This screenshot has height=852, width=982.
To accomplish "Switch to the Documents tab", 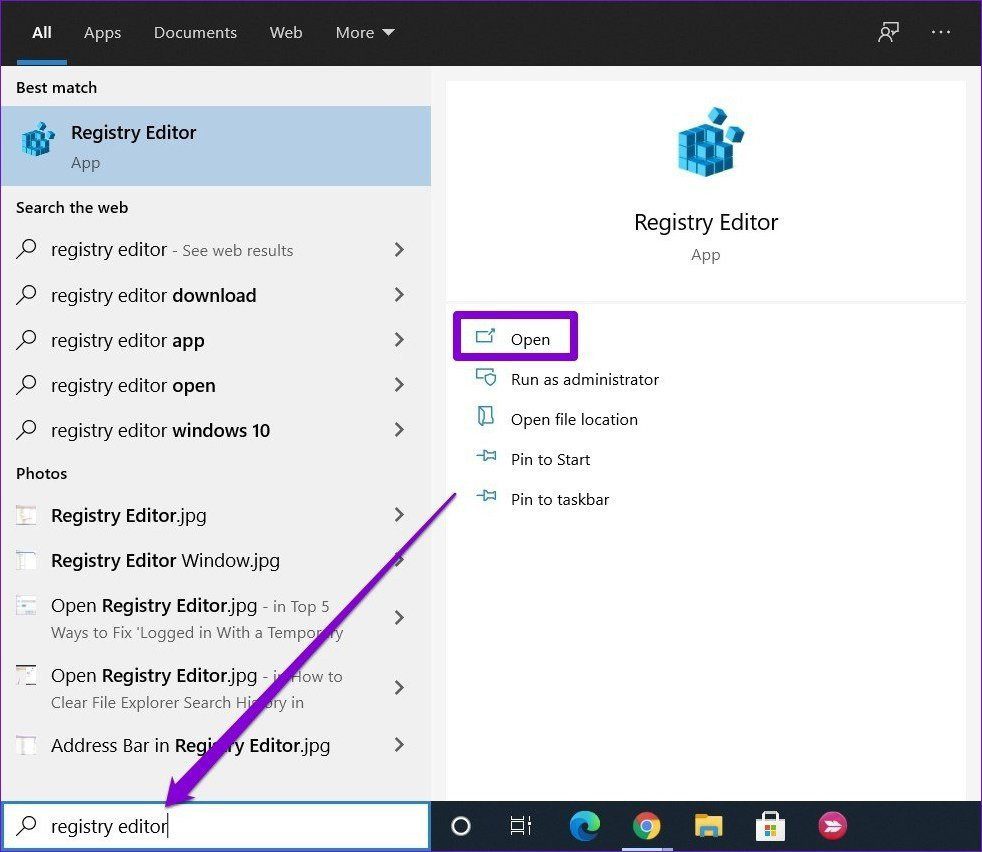I will point(195,33).
